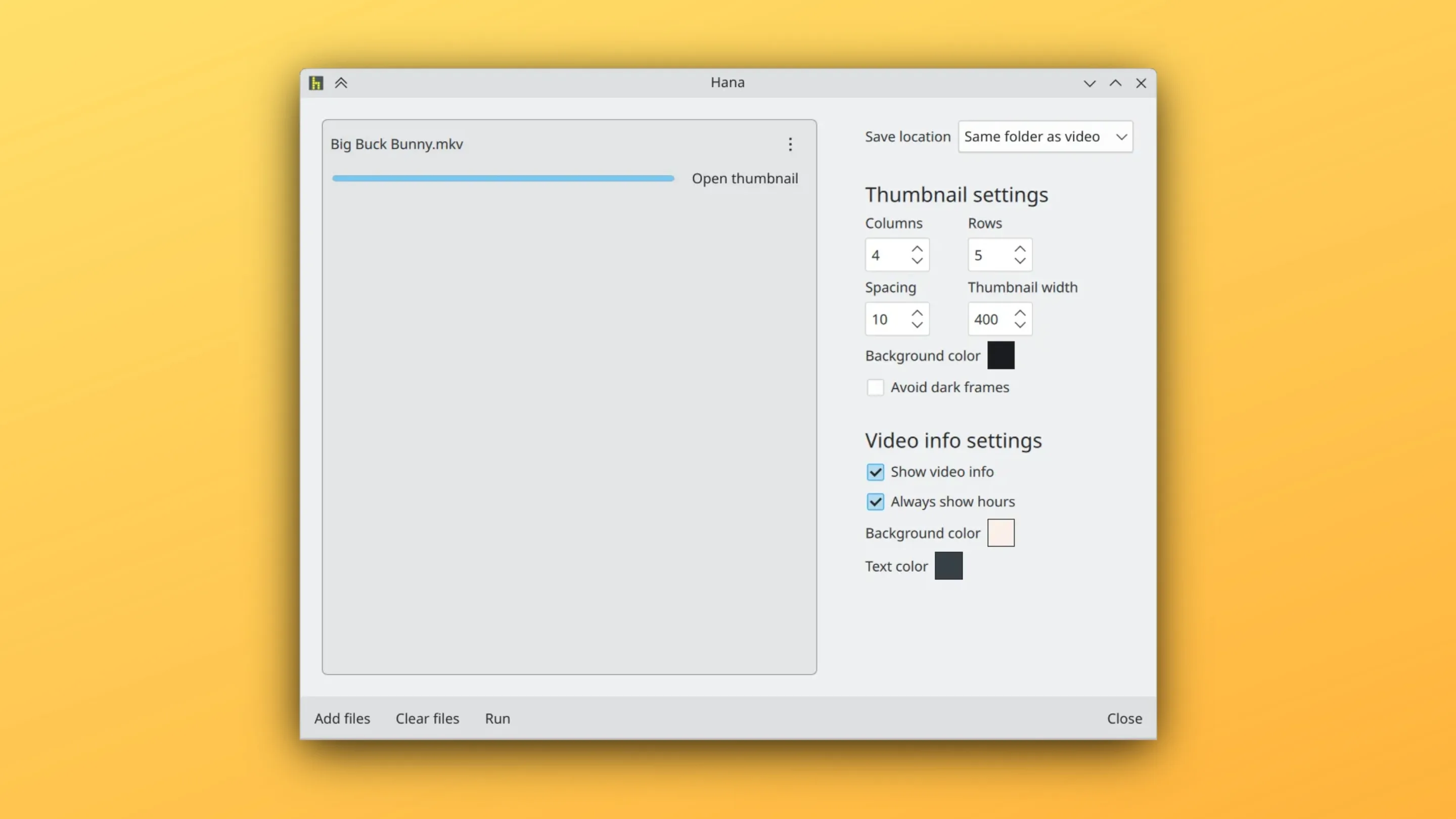Change the thumbnail Background color swatch
The height and width of the screenshot is (819, 1456).
(x=1000, y=355)
